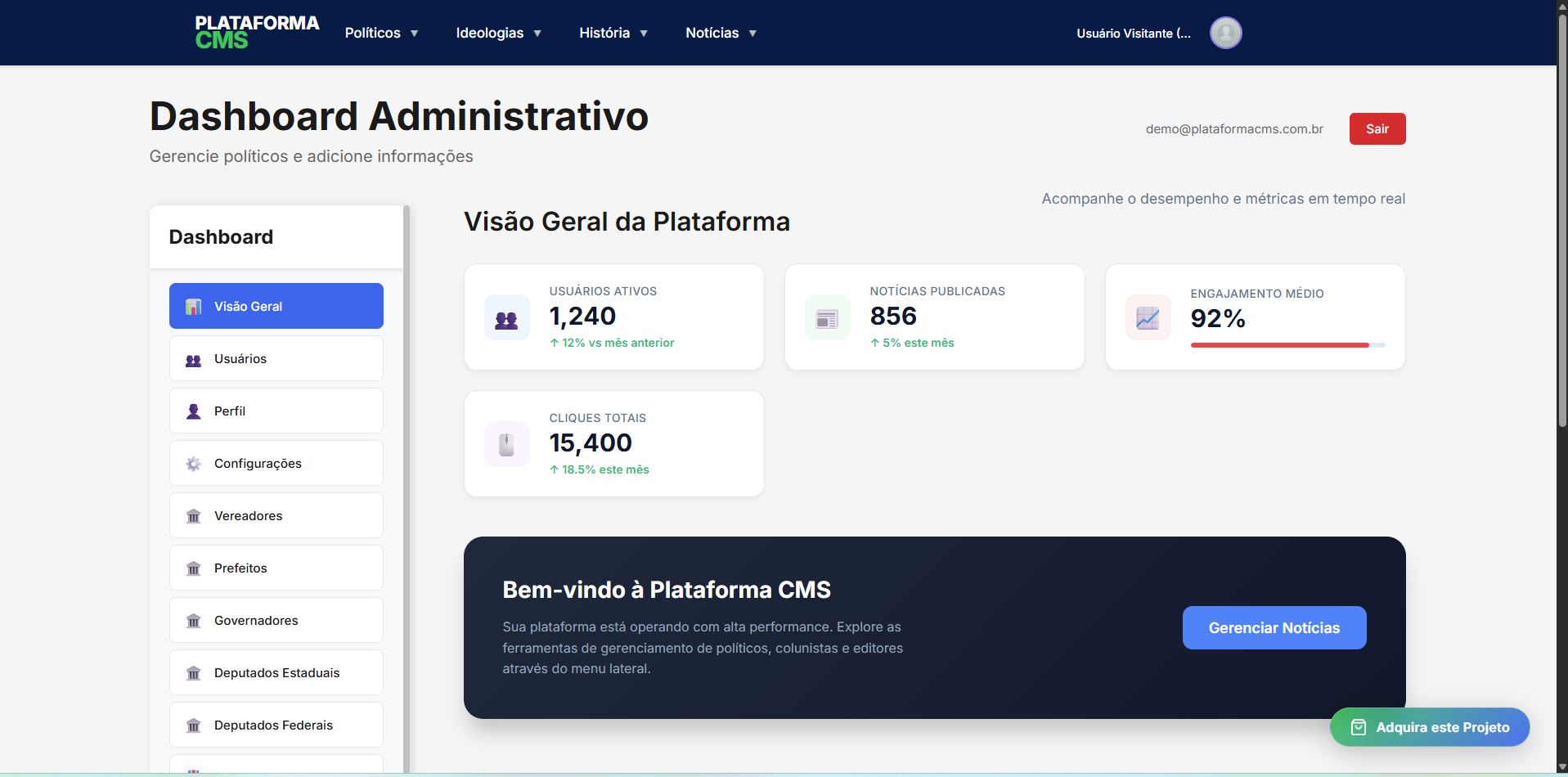The width and height of the screenshot is (1568, 777).
Task: Select Visão Geral in the sidebar
Action: pyautogui.click(x=276, y=306)
